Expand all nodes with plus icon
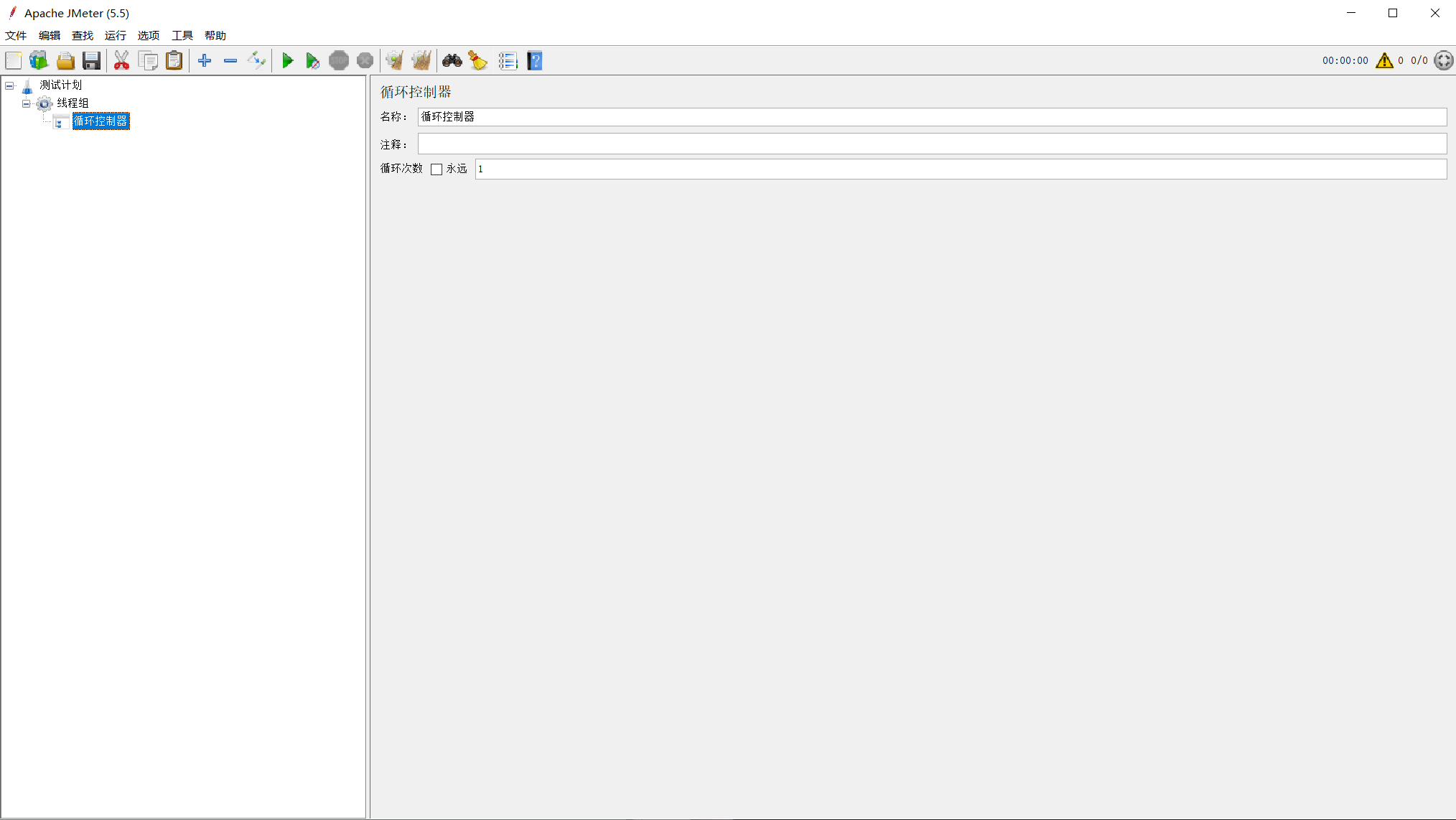Viewport: 1456px width, 820px height. click(205, 61)
